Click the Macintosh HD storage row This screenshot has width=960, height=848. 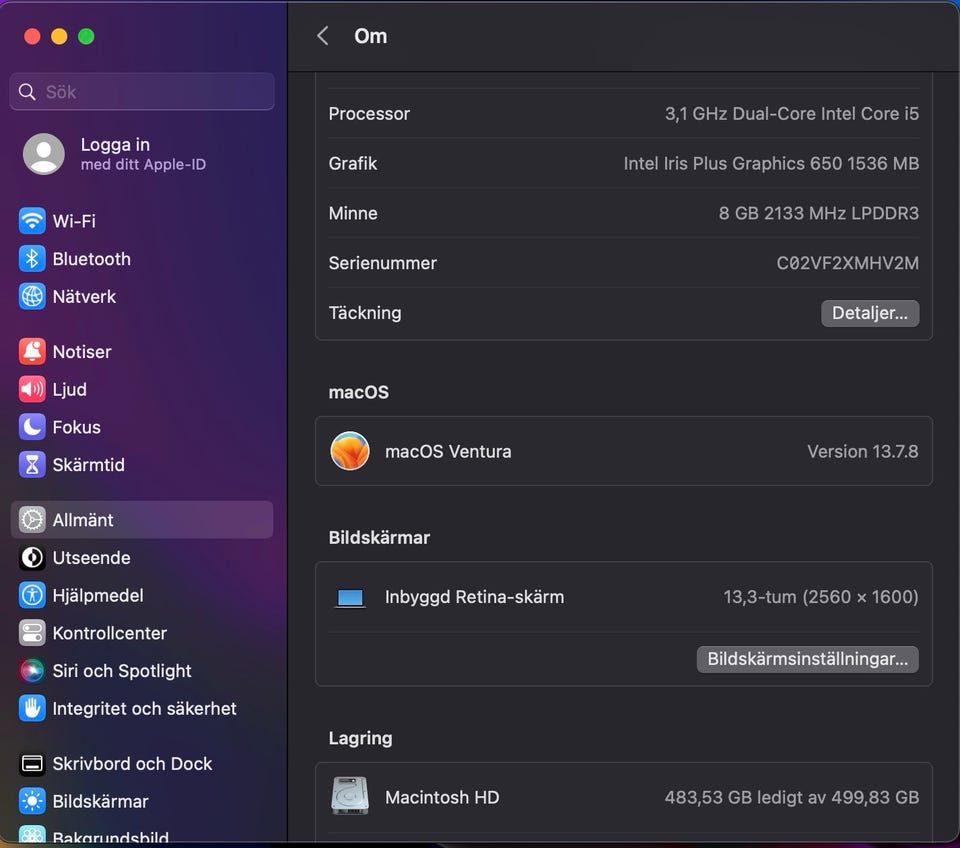pyautogui.click(x=623, y=797)
